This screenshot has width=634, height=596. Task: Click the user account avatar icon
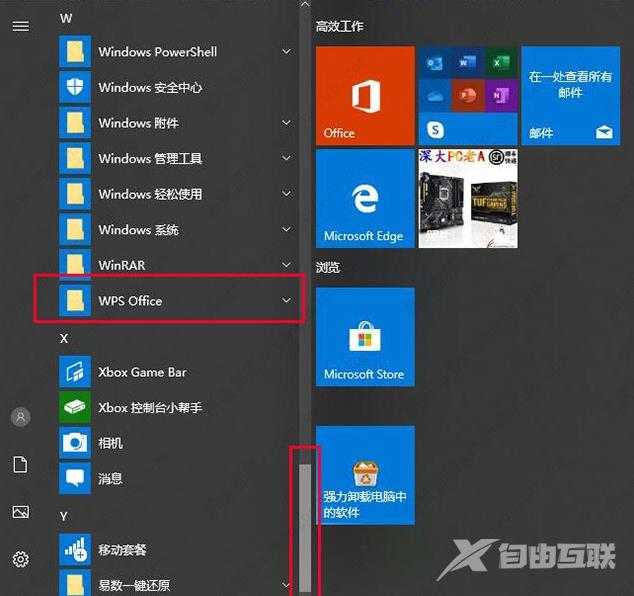pos(21,417)
